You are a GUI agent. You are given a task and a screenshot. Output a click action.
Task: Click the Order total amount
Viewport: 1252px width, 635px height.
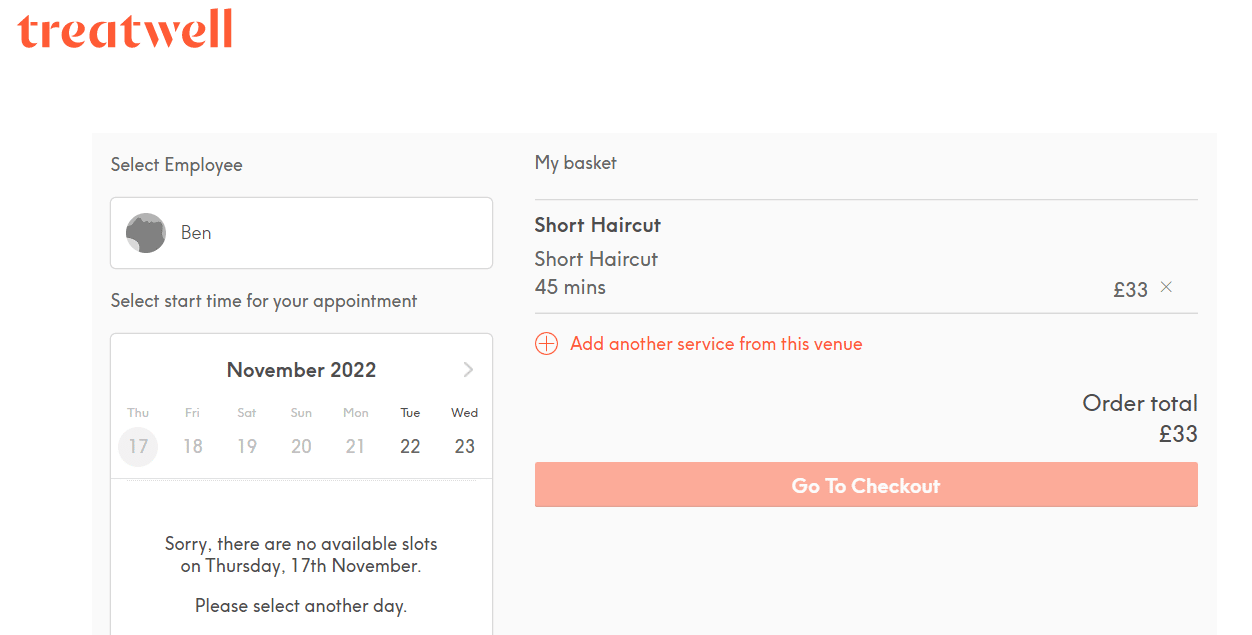point(1178,434)
